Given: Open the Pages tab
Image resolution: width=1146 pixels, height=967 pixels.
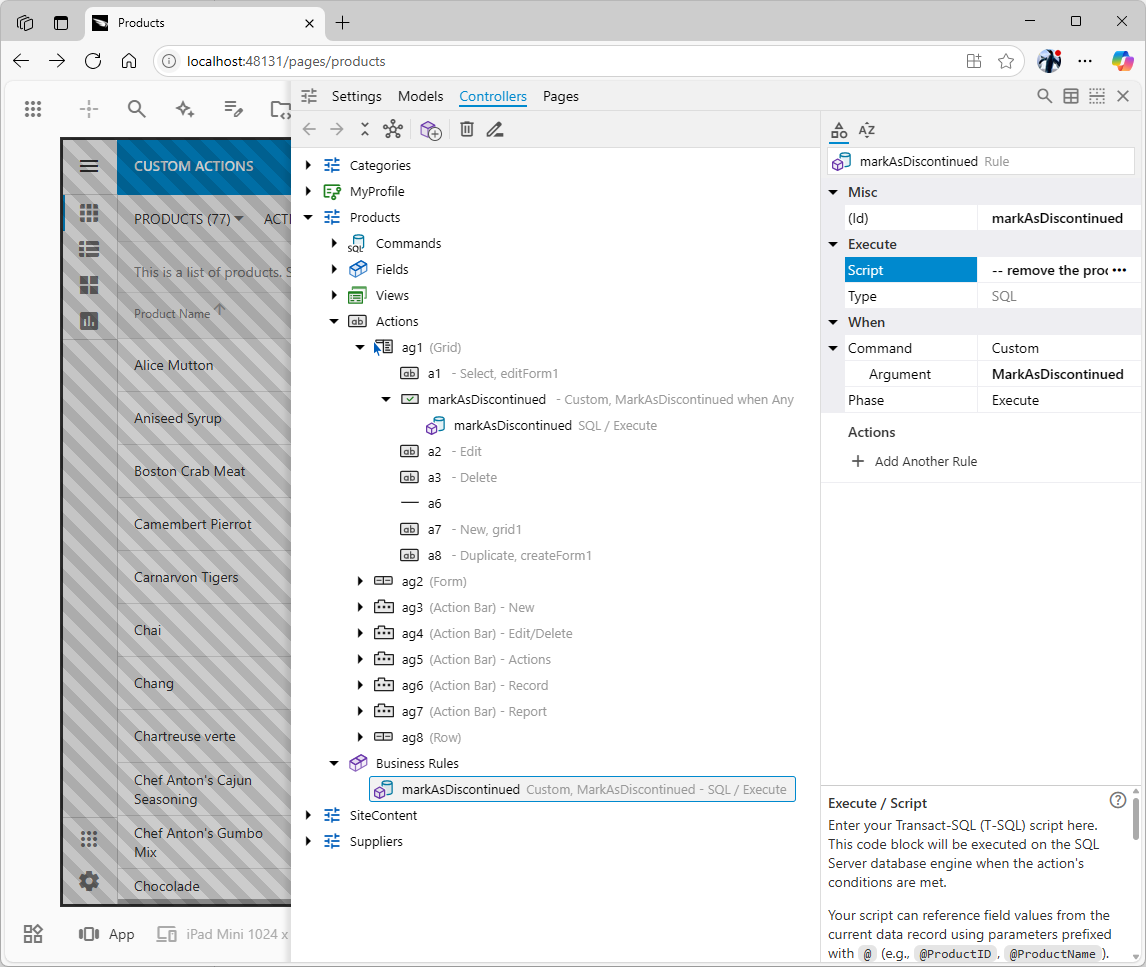Looking at the screenshot, I should tap(560, 96).
